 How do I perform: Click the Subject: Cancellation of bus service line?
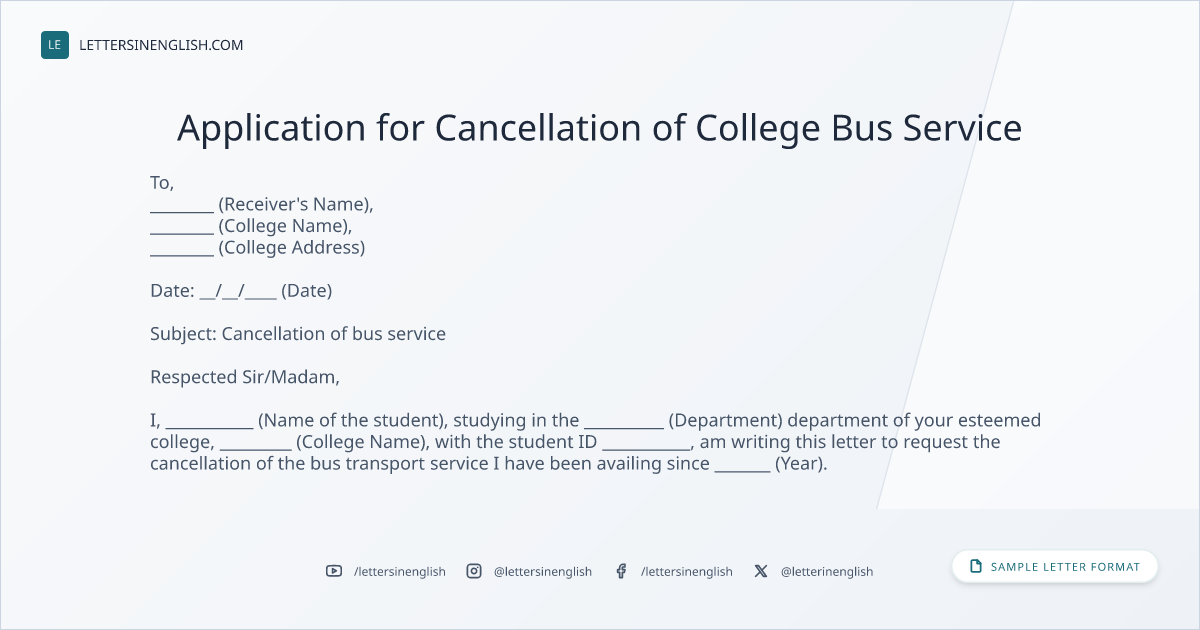(298, 334)
